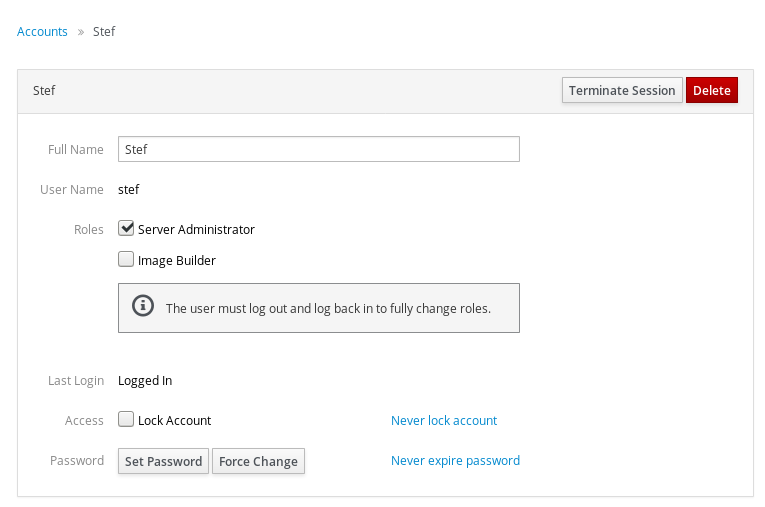Uncheck the Server Administrator role checkbox
The width and height of the screenshot is (765, 507).
click(x=126, y=229)
